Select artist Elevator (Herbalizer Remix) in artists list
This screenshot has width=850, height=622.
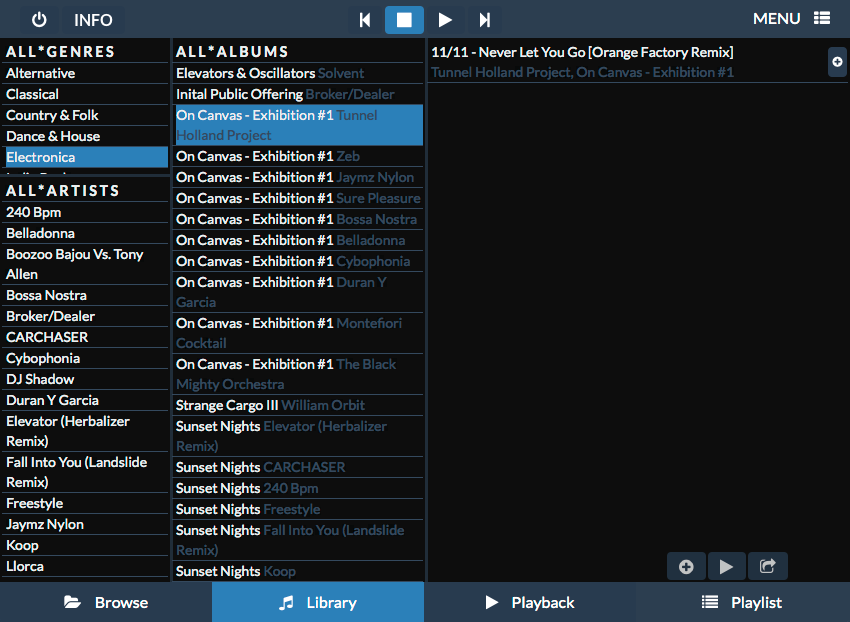coord(86,431)
